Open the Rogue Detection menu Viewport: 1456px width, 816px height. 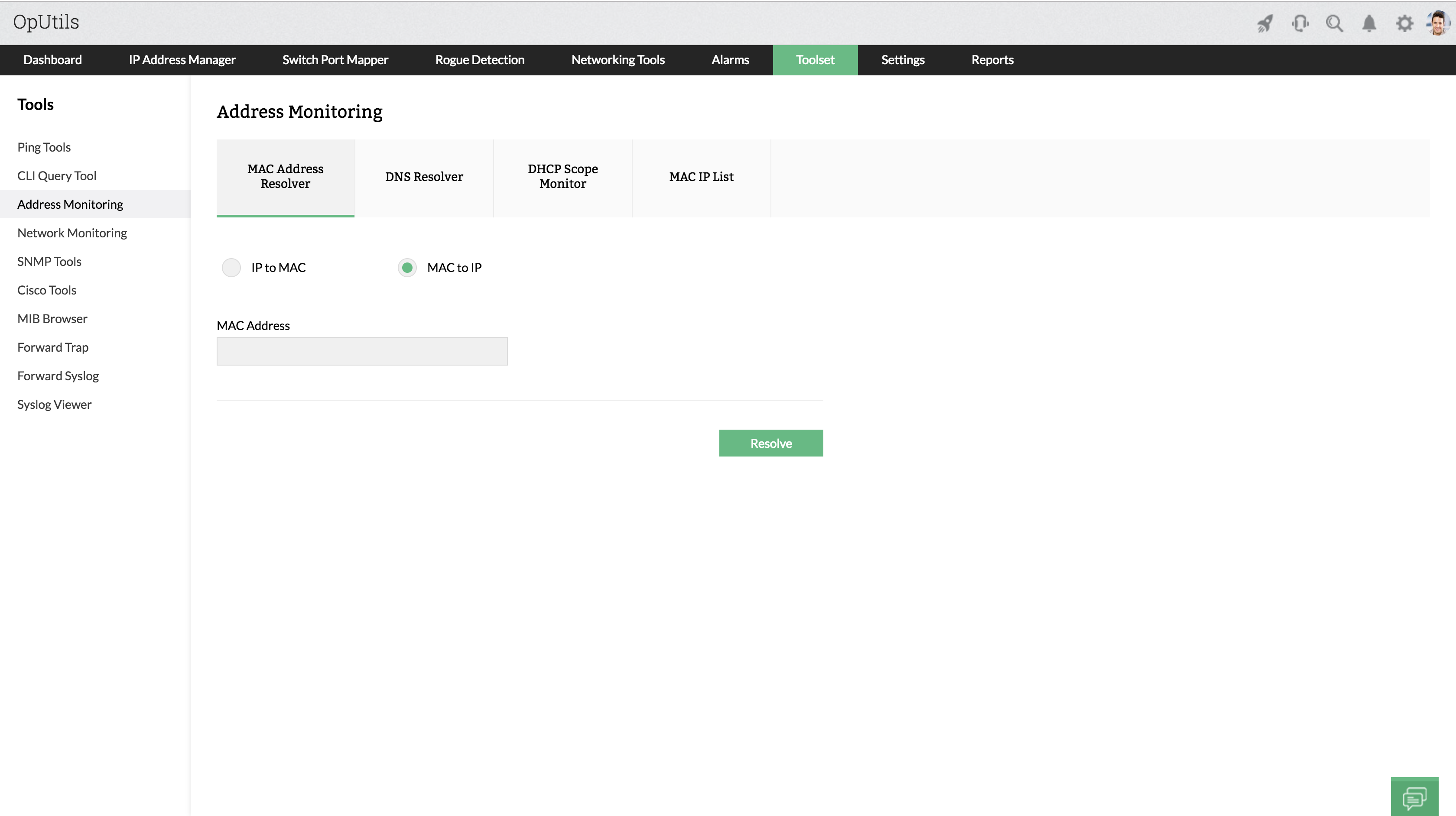pos(479,60)
